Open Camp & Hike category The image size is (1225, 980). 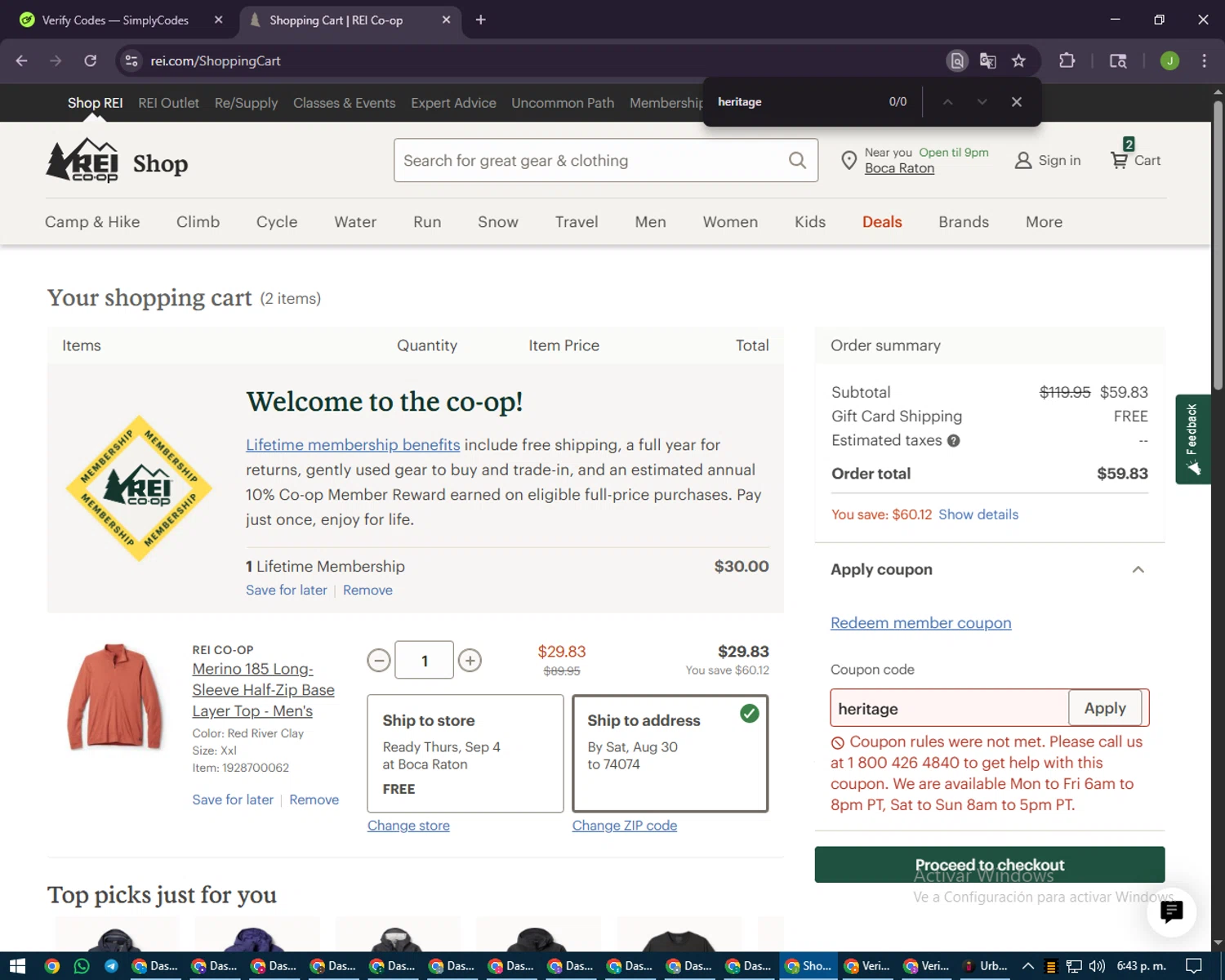click(92, 222)
